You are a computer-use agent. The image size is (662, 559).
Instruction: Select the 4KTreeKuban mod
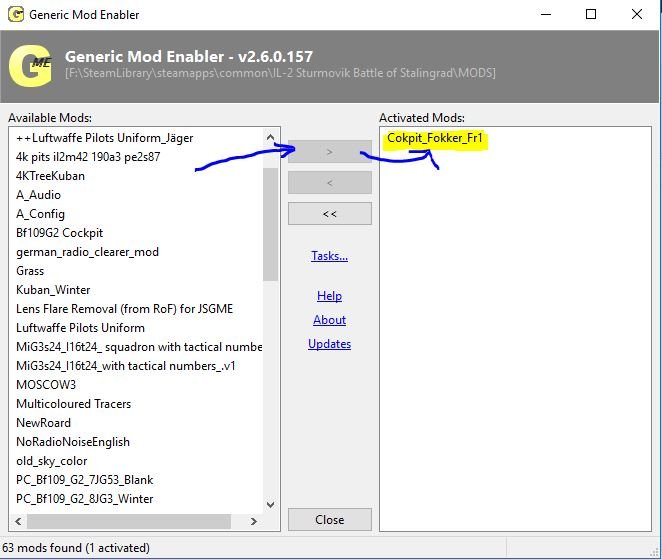[50, 176]
